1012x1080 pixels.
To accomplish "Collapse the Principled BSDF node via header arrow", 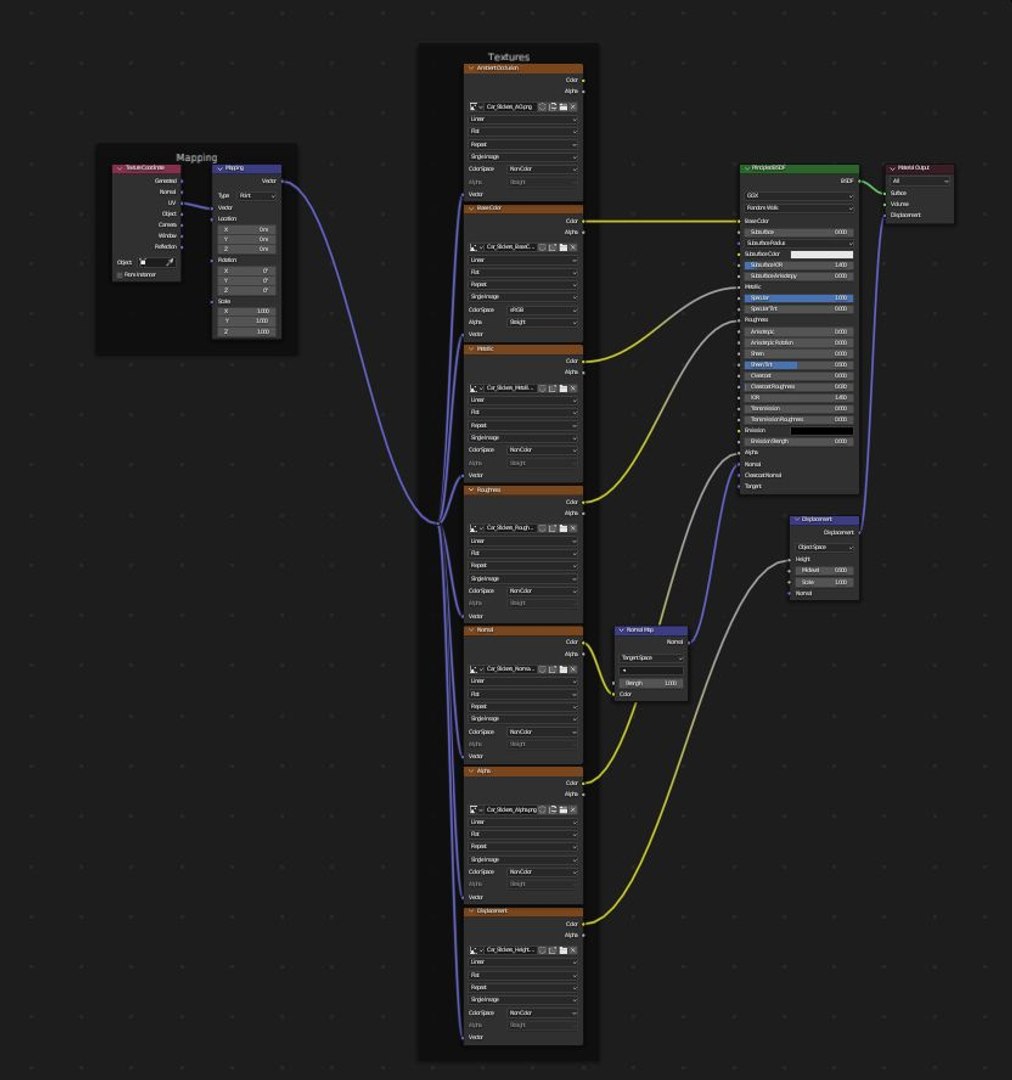I will pos(746,168).
